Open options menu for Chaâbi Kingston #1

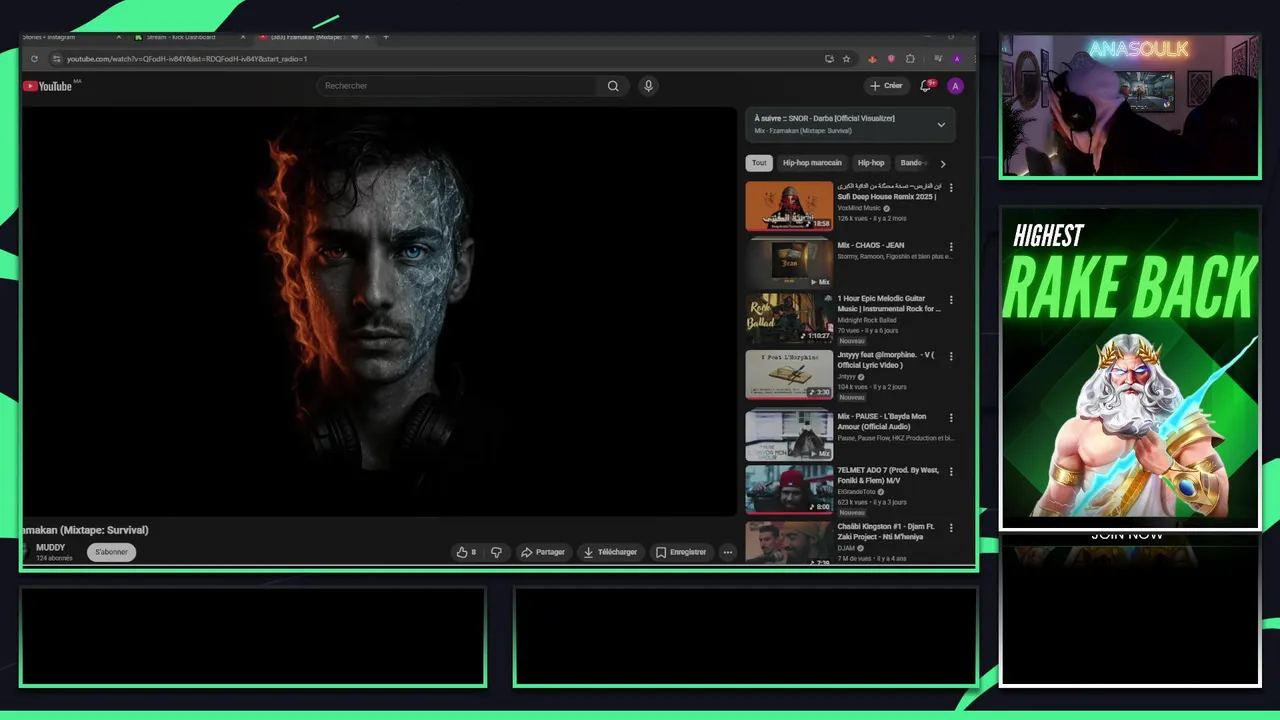click(x=951, y=528)
